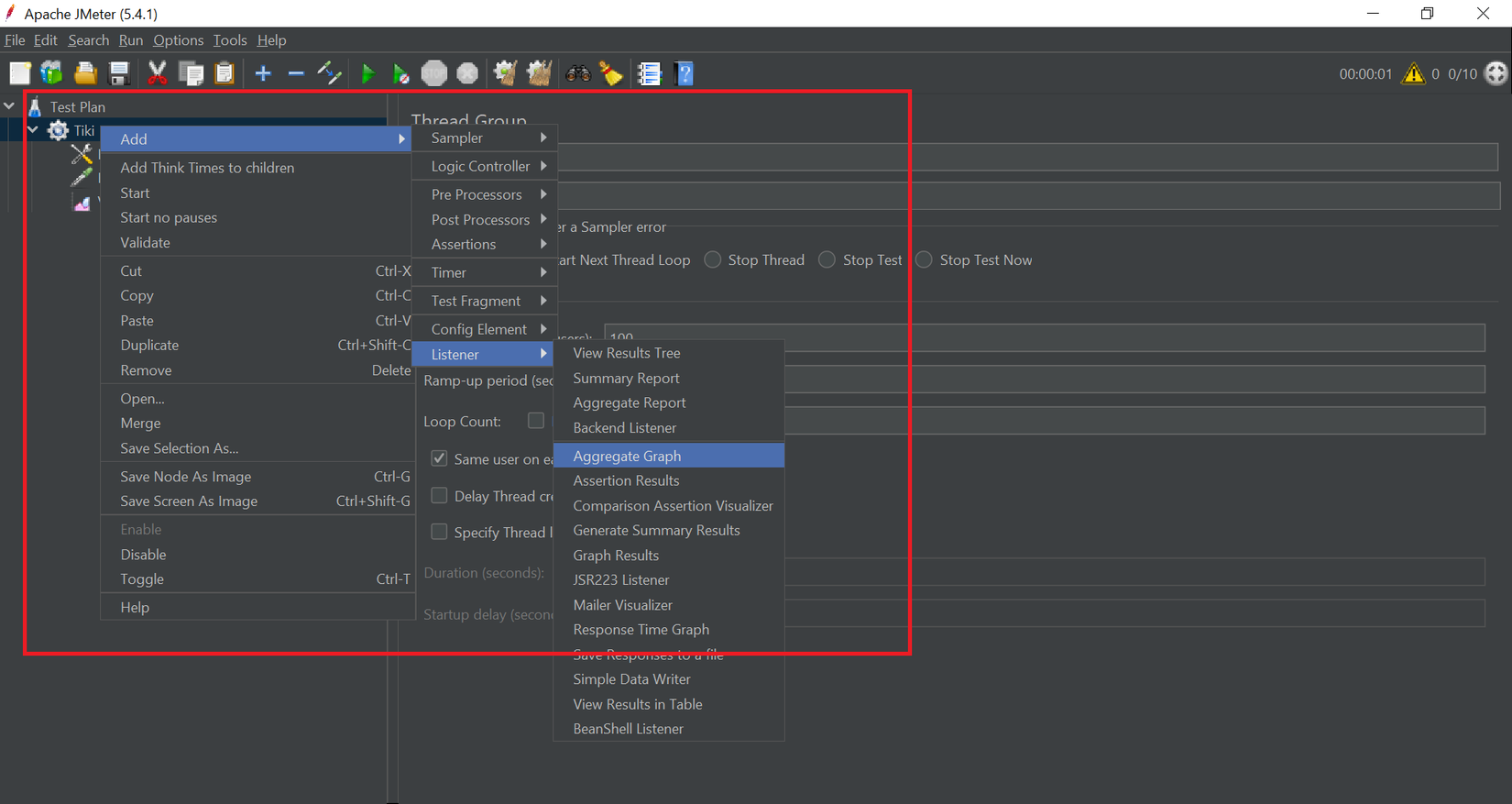This screenshot has width=1512, height=804.
Task: Click the Paste clipboard toolbar icon
Action: point(225,73)
